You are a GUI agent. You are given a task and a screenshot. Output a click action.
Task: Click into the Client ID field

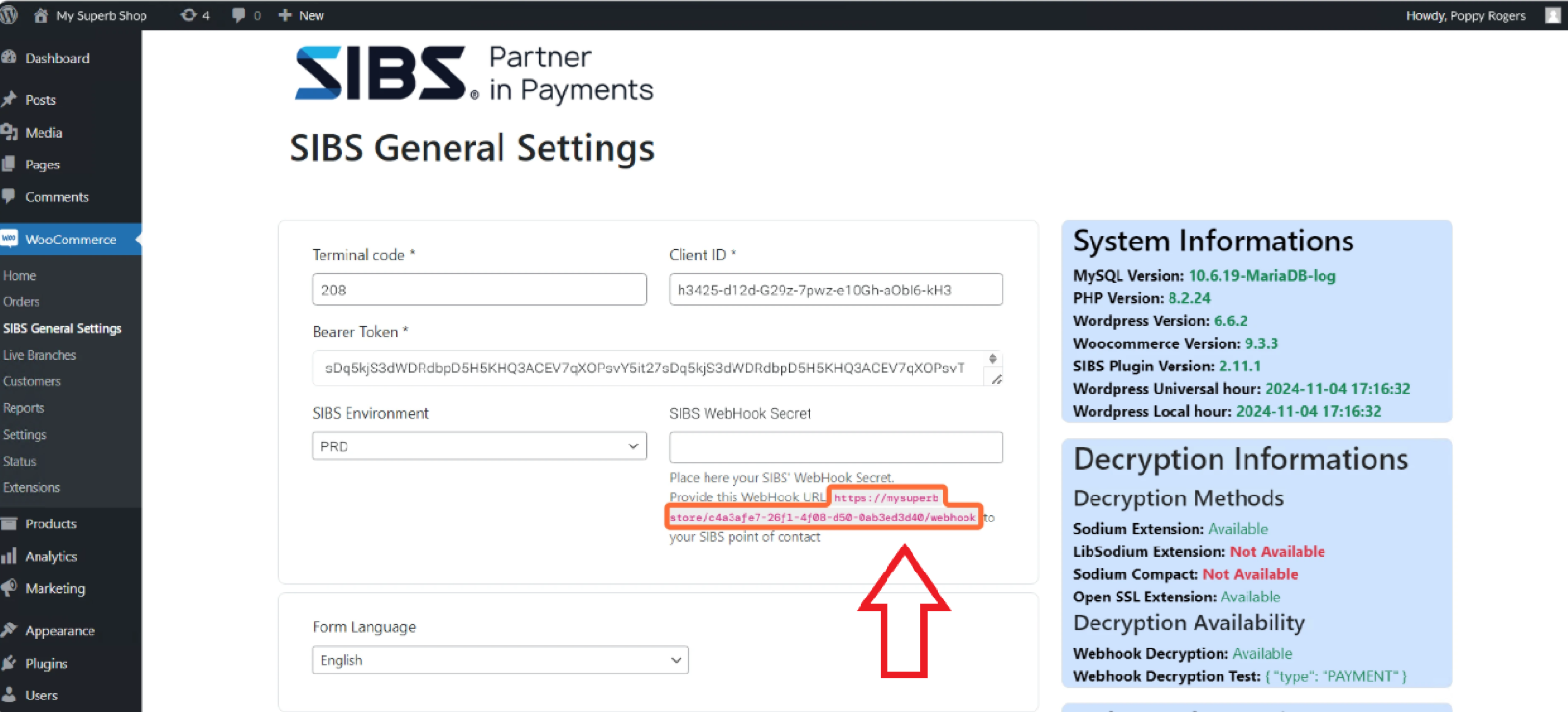835,290
